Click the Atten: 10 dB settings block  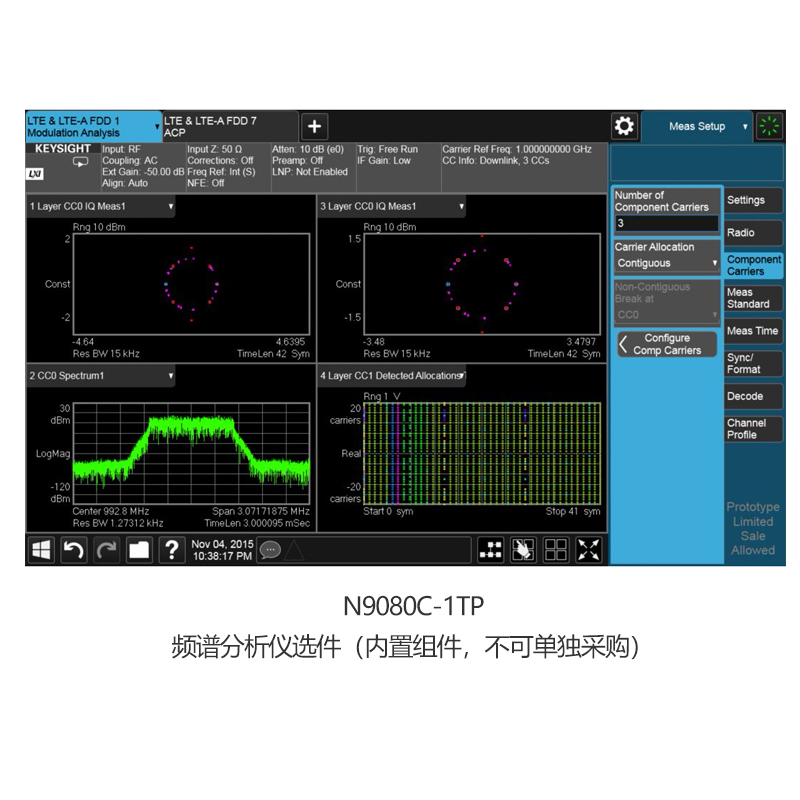[313, 166]
